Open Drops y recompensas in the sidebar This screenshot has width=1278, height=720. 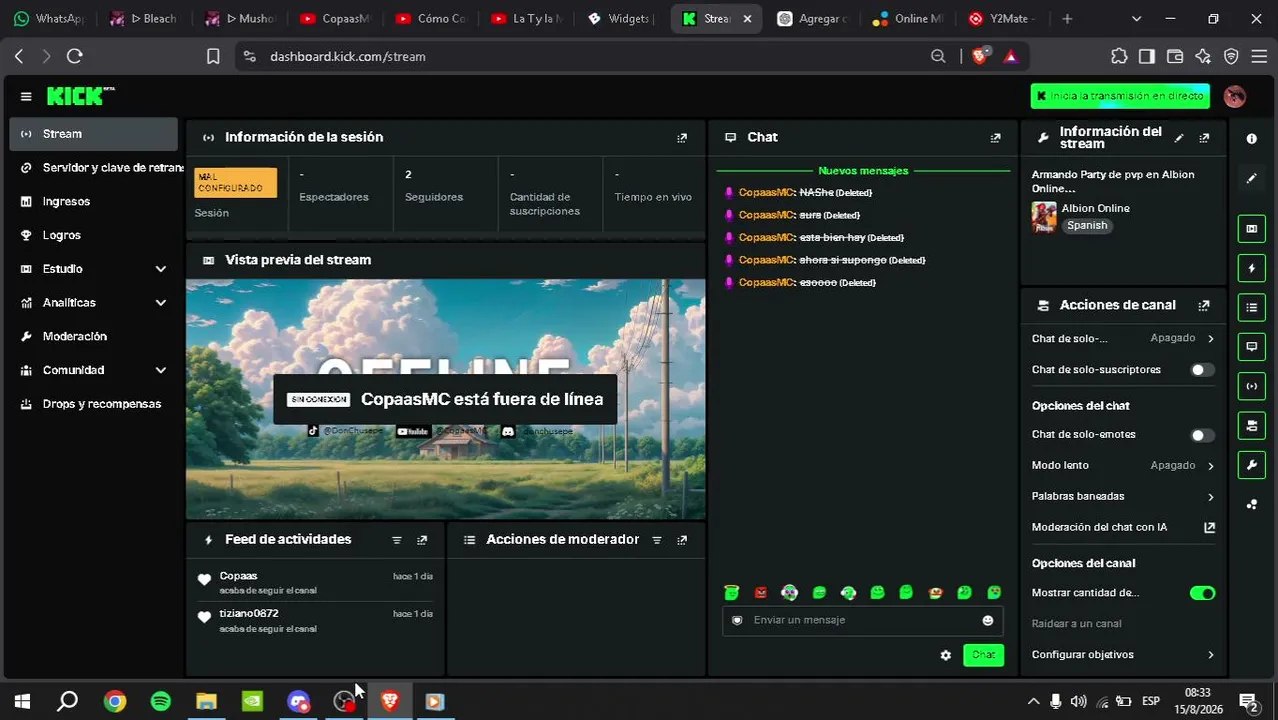point(94,404)
